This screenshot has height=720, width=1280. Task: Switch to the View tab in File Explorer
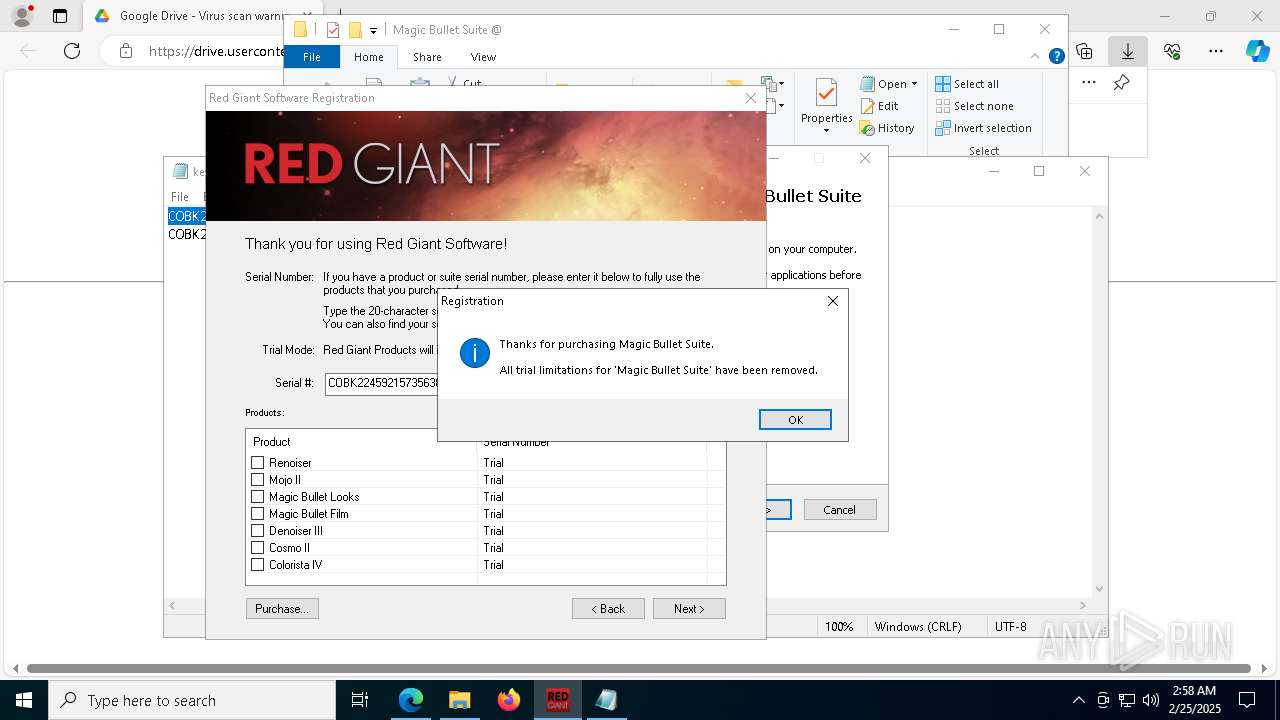tap(483, 57)
